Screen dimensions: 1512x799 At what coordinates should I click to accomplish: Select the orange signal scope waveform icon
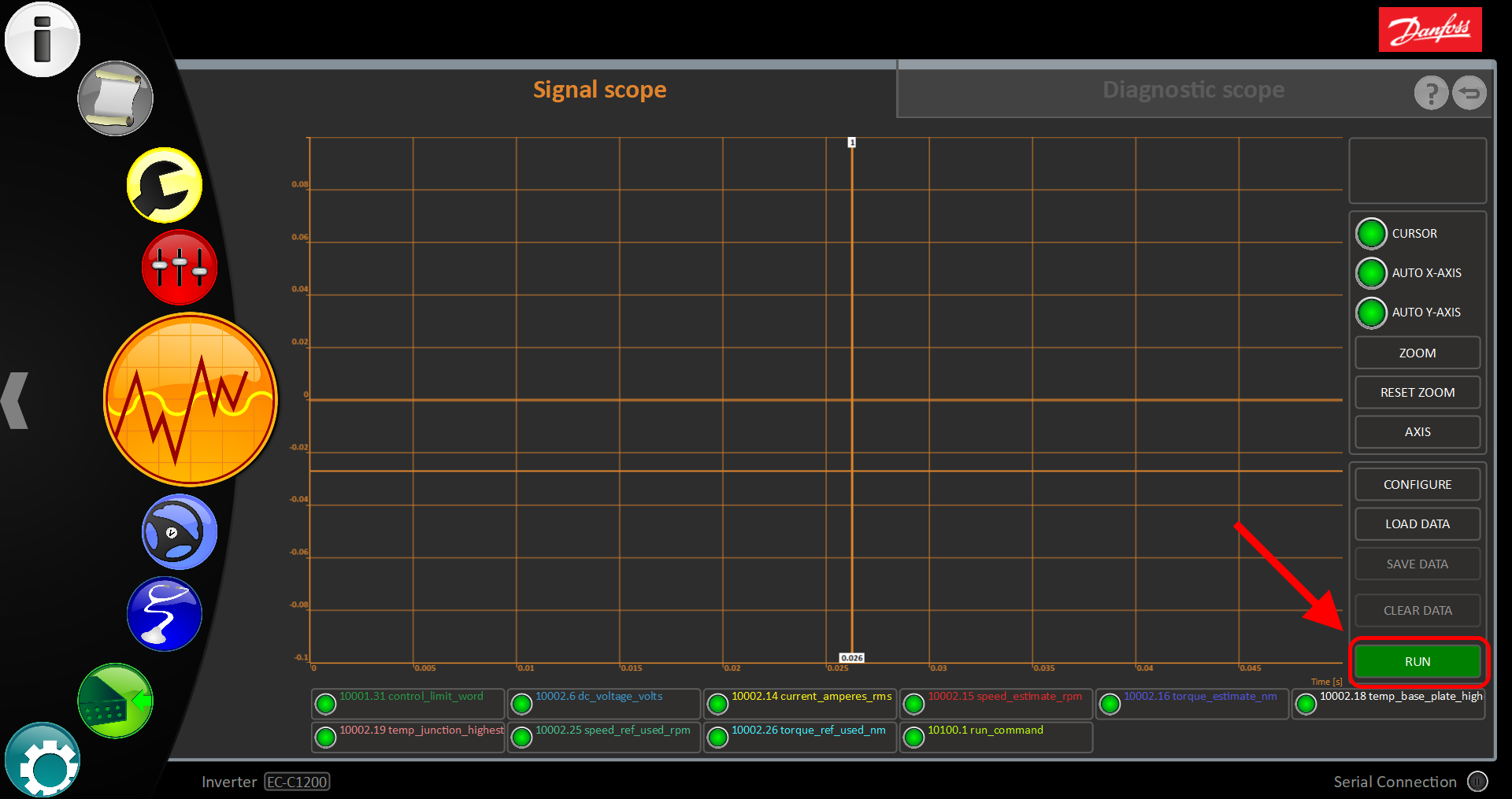[x=191, y=399]
